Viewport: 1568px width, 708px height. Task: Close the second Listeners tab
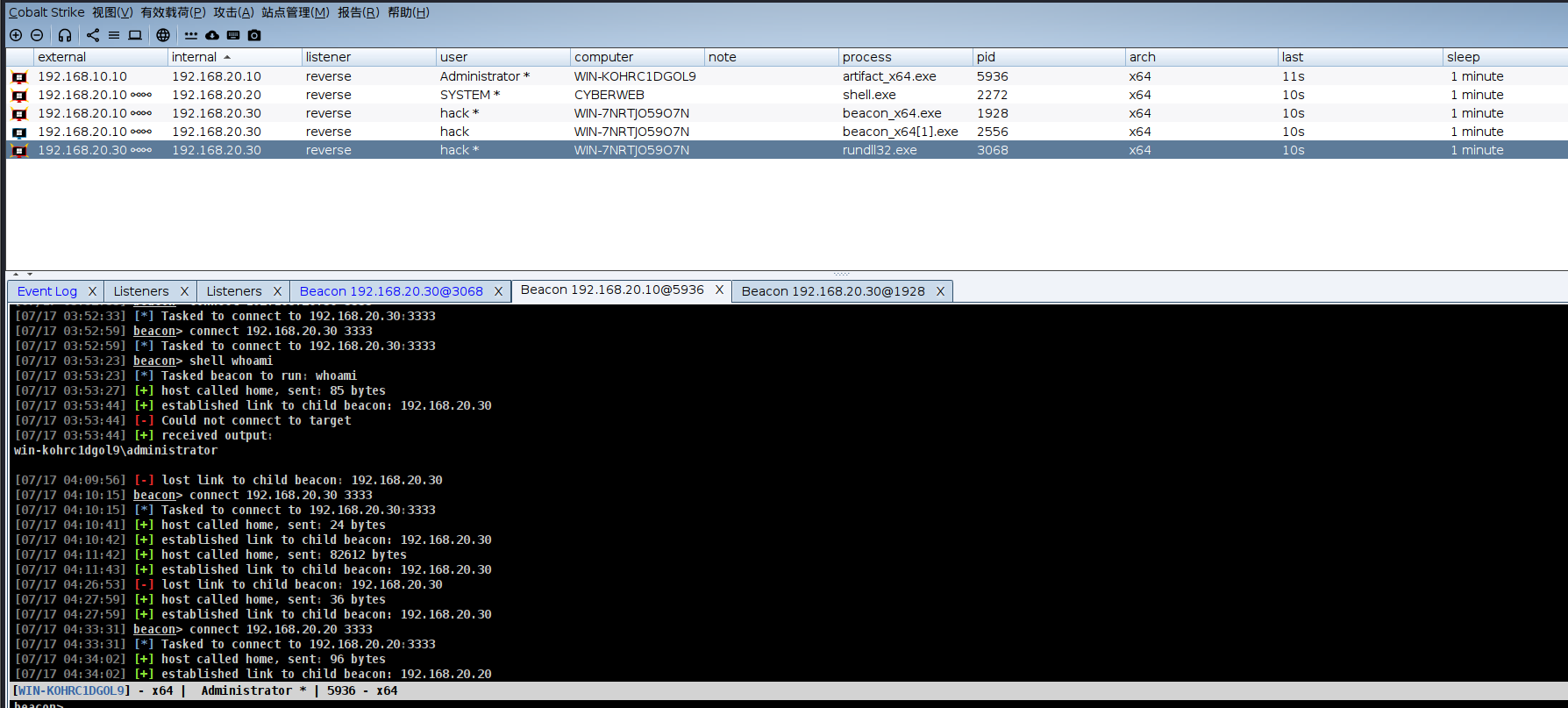(277, 291)
